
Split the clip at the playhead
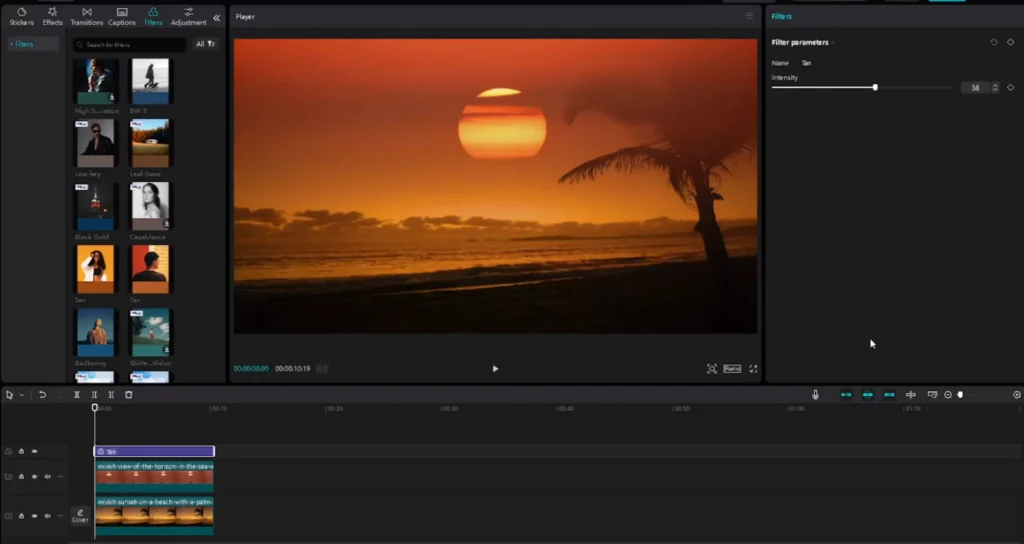tap(76, 395)
